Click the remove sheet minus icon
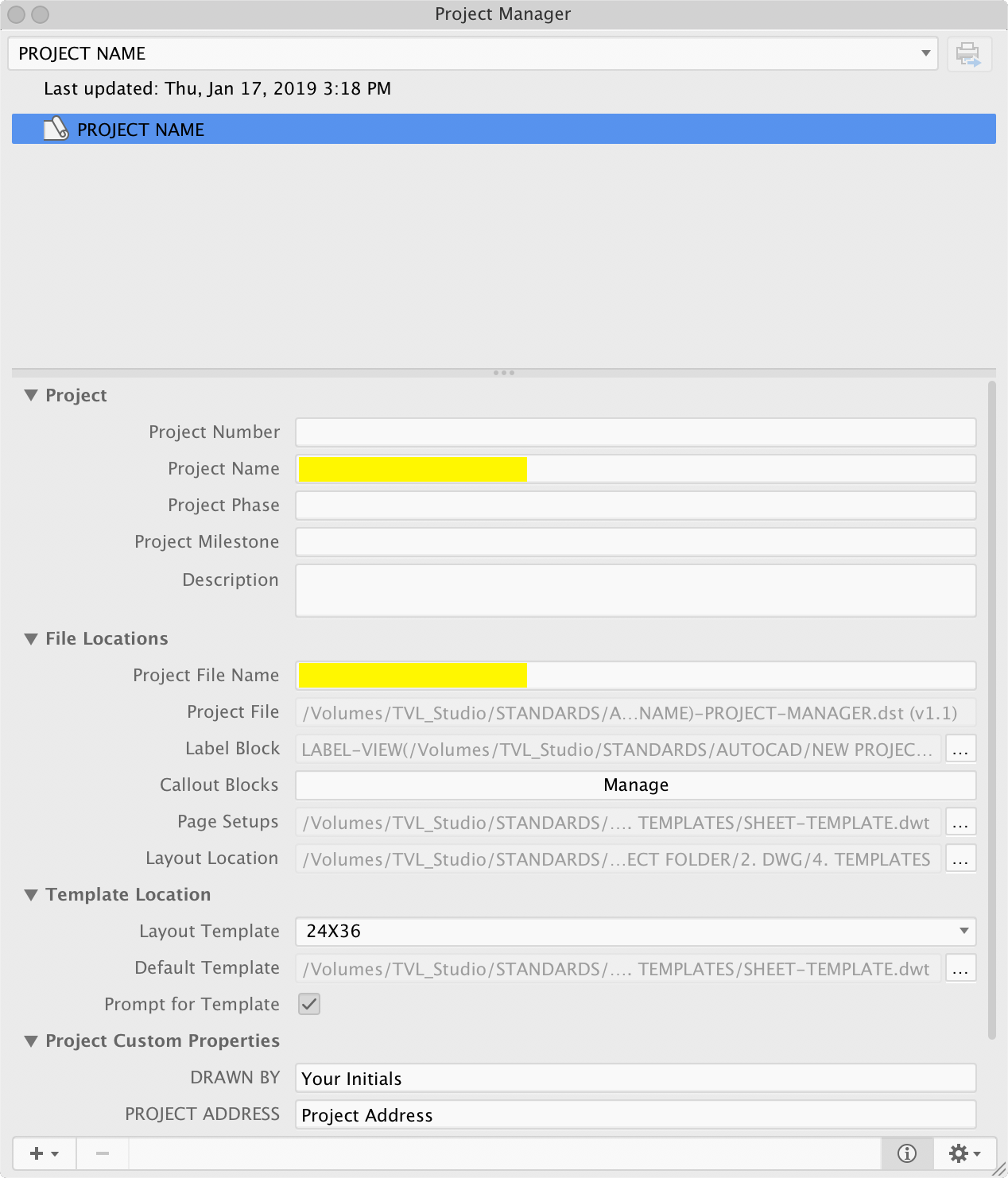The width and height of the screenshot is (1008, 1178). (102, 1153)
